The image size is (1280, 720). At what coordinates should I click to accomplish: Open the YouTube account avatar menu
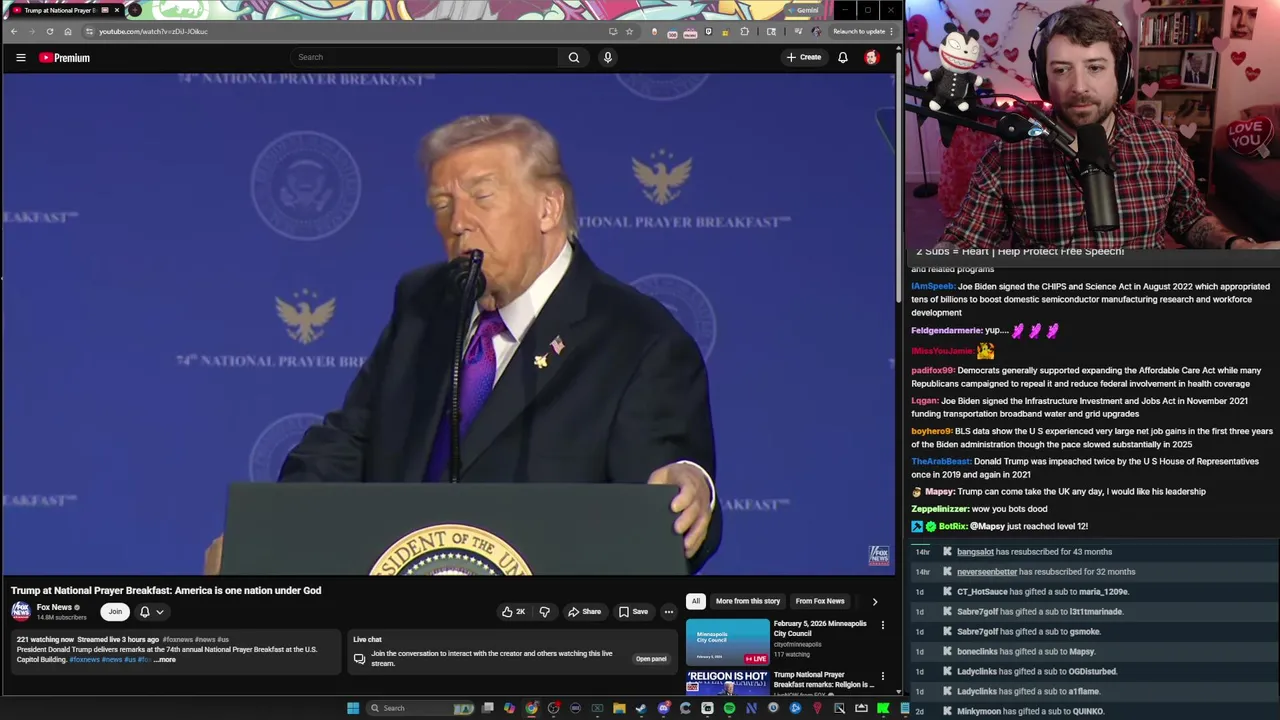[x=871, y=57]
